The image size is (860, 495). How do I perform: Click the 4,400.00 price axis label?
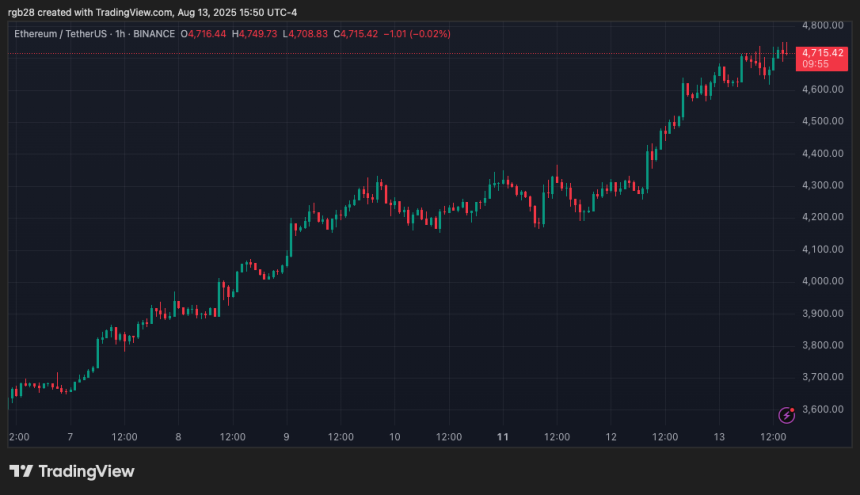(823, 153)
